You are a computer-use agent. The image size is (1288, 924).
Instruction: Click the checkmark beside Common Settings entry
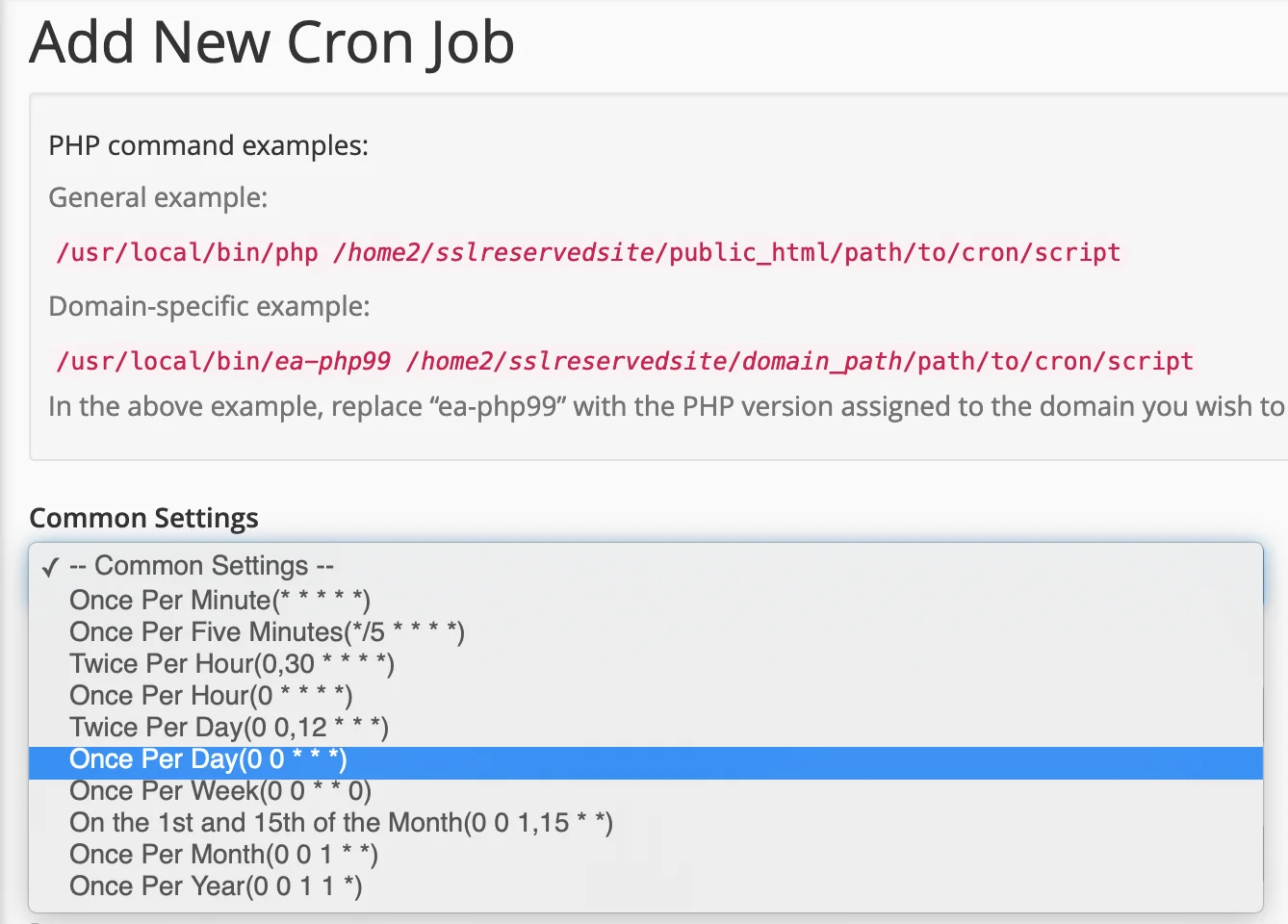pos(50,568)
